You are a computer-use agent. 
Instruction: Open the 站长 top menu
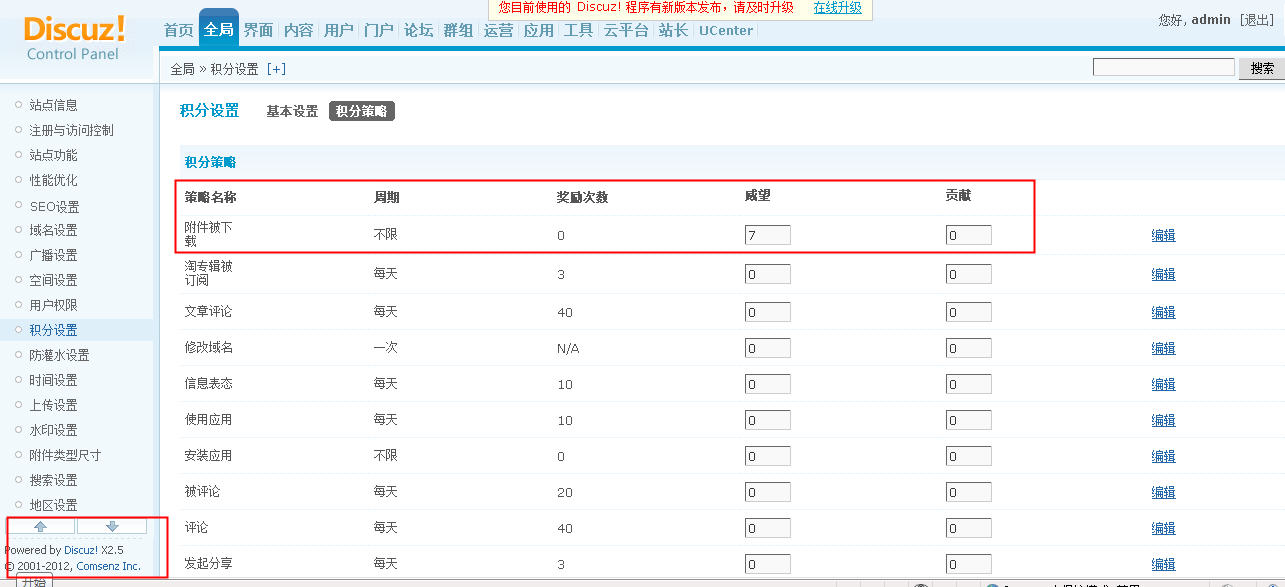point(673,30)
